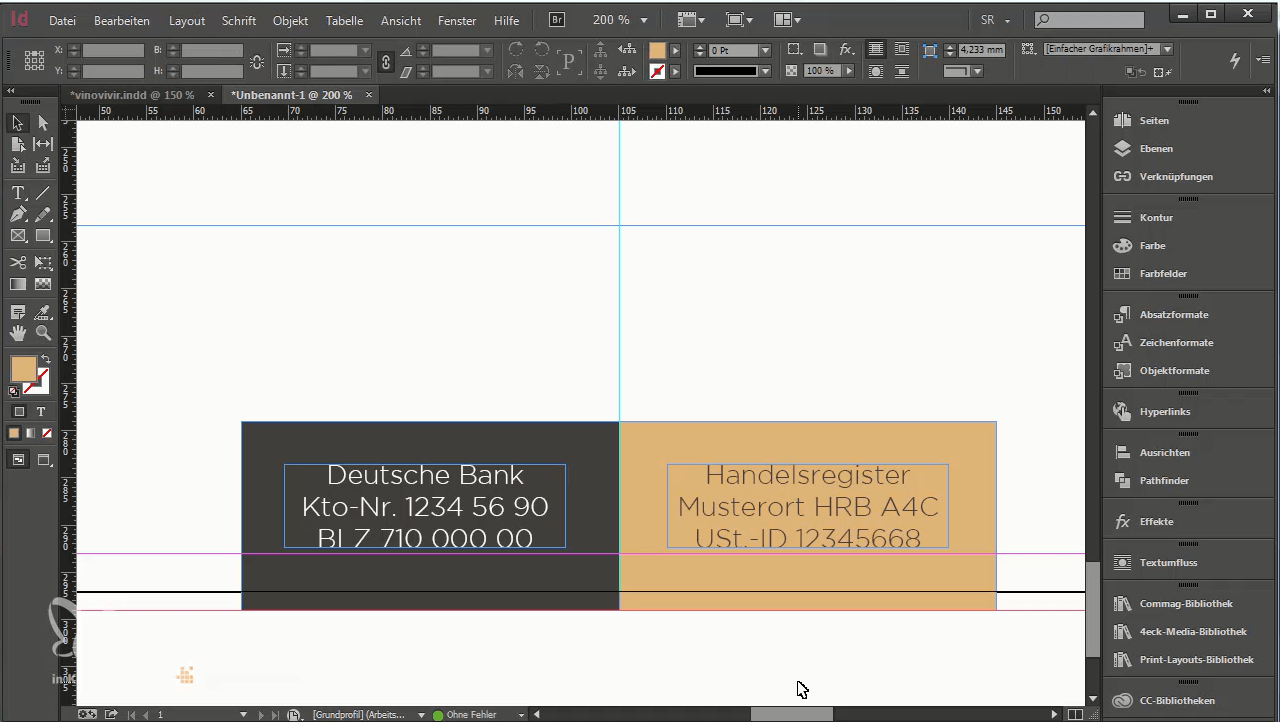Image resolution: width=1280 pixels, height=722 pixels.
Task: Enable wrap around bounding box
Action: pos(902,50)
